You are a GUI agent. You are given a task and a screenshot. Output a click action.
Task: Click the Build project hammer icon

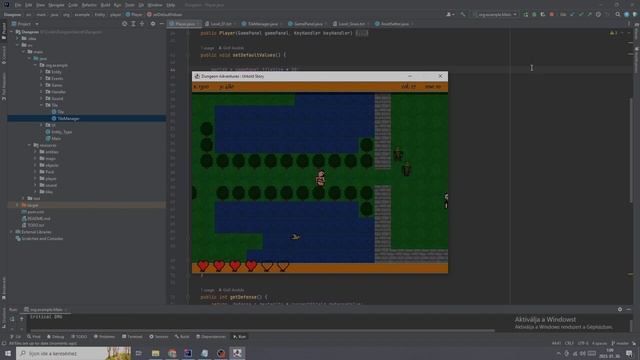pos(463,14)
